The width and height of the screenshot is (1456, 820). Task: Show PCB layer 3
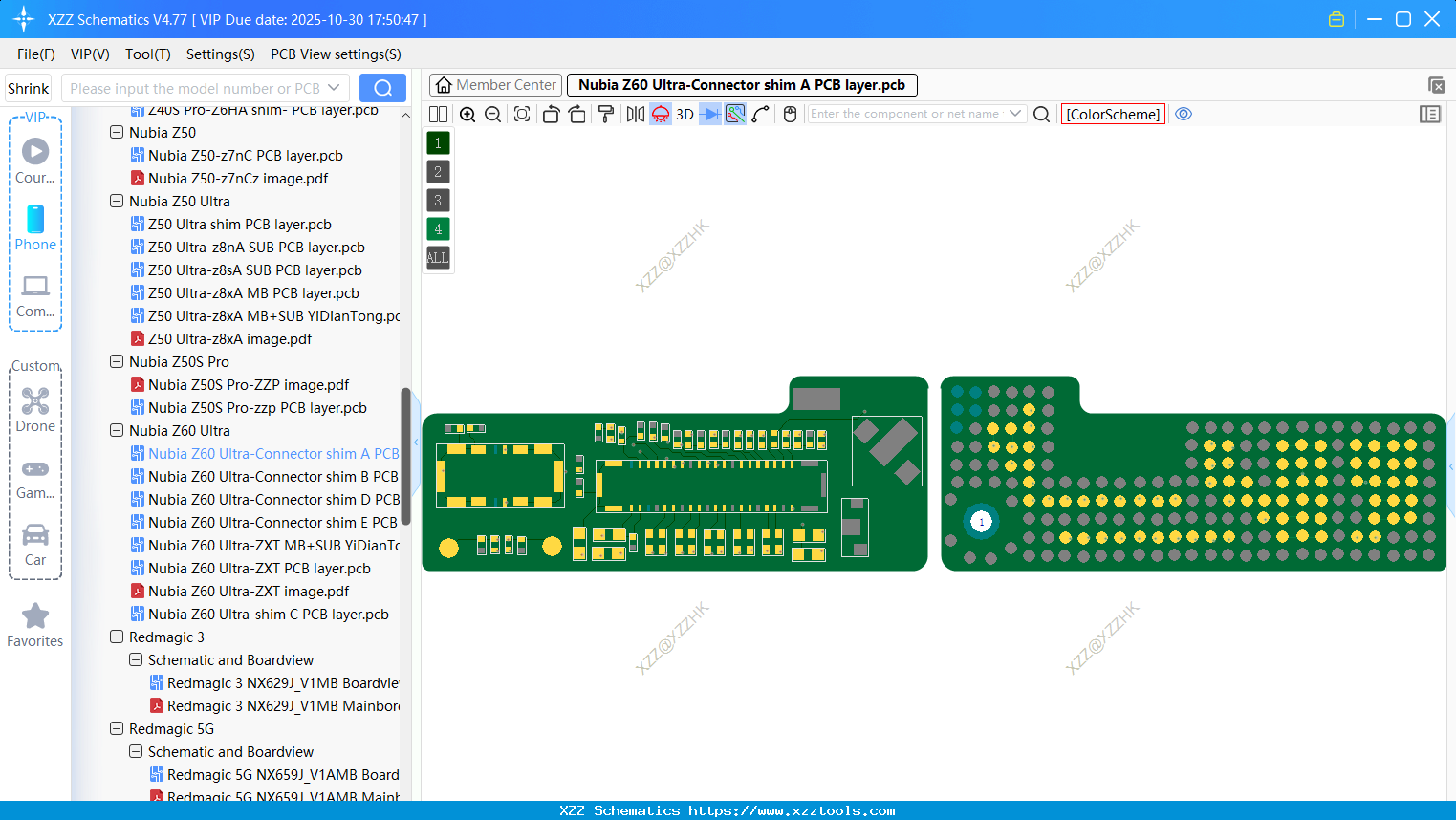click(x=438, y=201)
